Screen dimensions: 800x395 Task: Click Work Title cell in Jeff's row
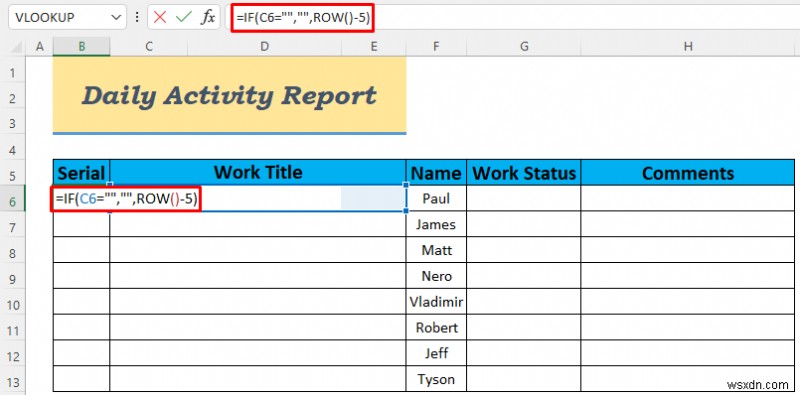258,353
